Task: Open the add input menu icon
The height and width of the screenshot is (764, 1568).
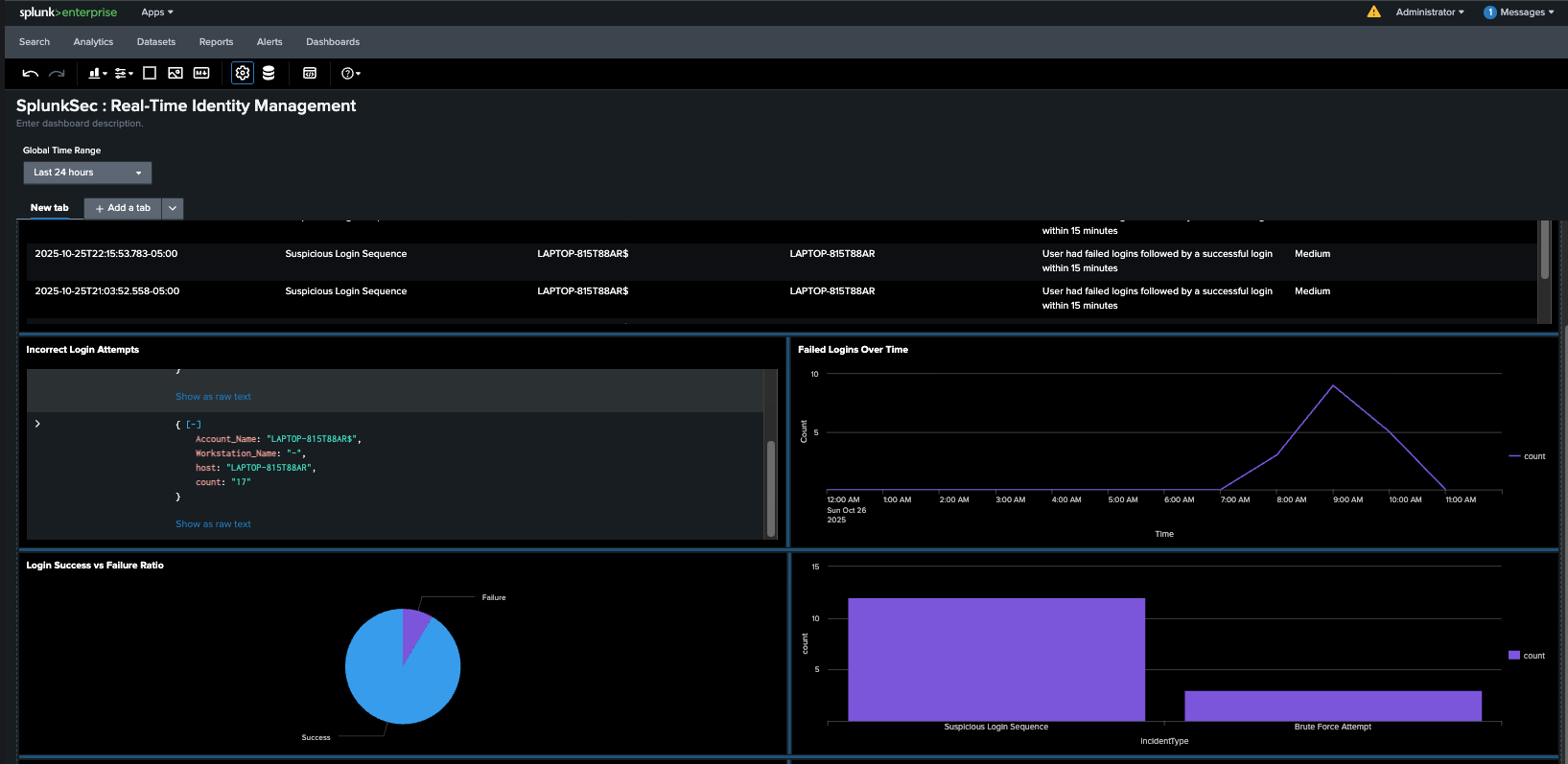Action: pyautogui.click(x=124, y=73)
